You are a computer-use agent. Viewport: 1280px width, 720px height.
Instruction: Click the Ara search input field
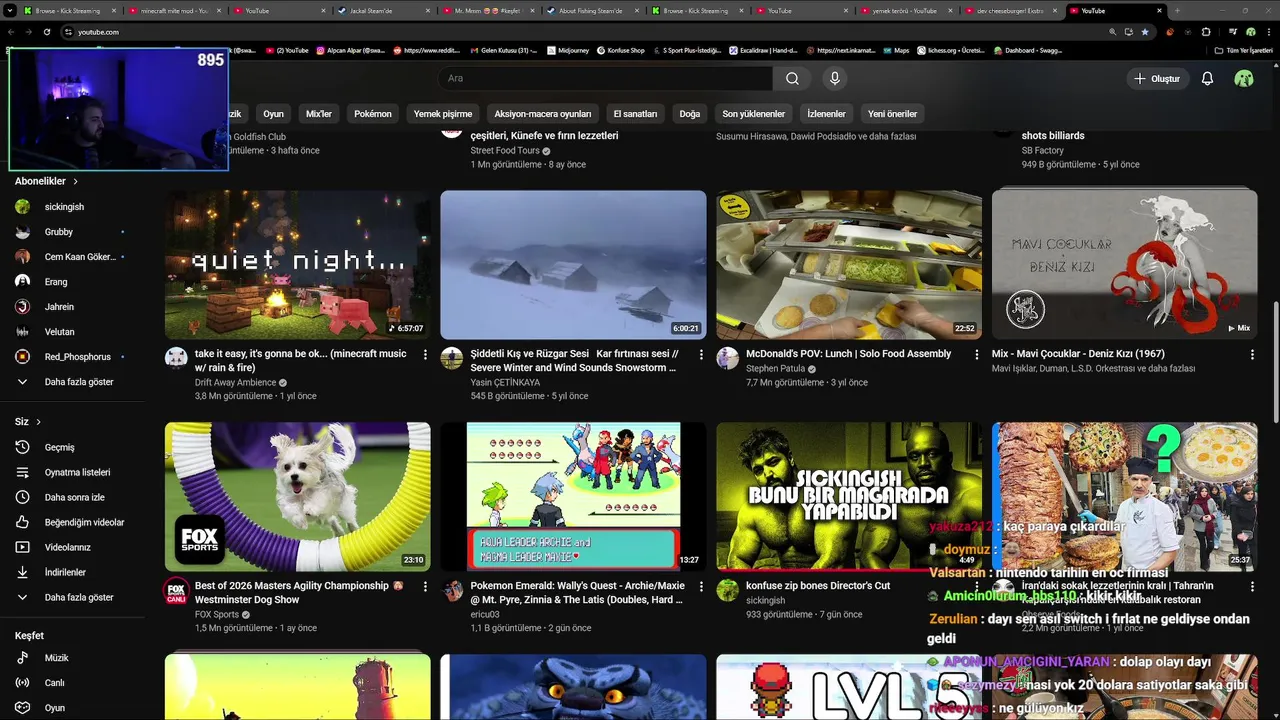(604, 78)
